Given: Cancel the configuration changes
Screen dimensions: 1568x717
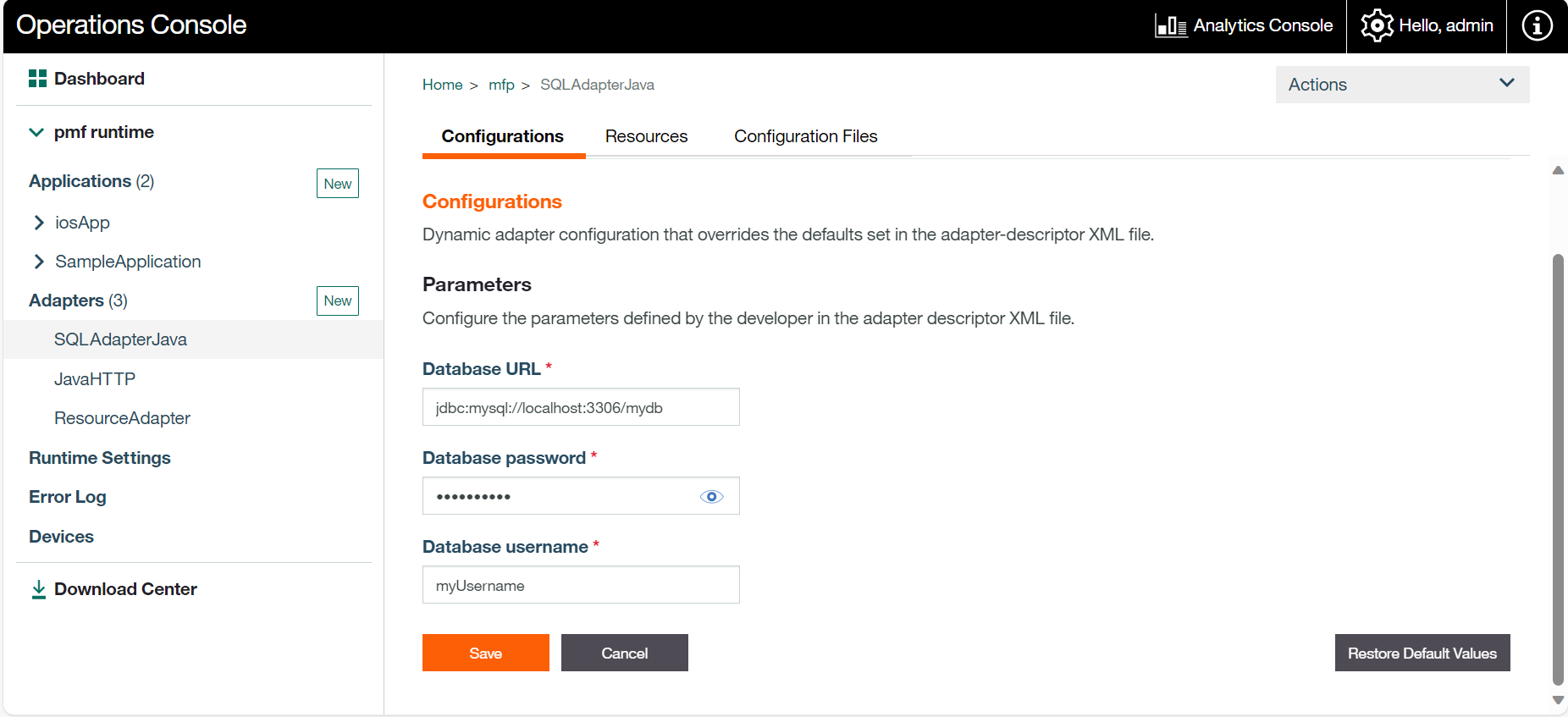Looking at the screenshot, I should (624, 653).
